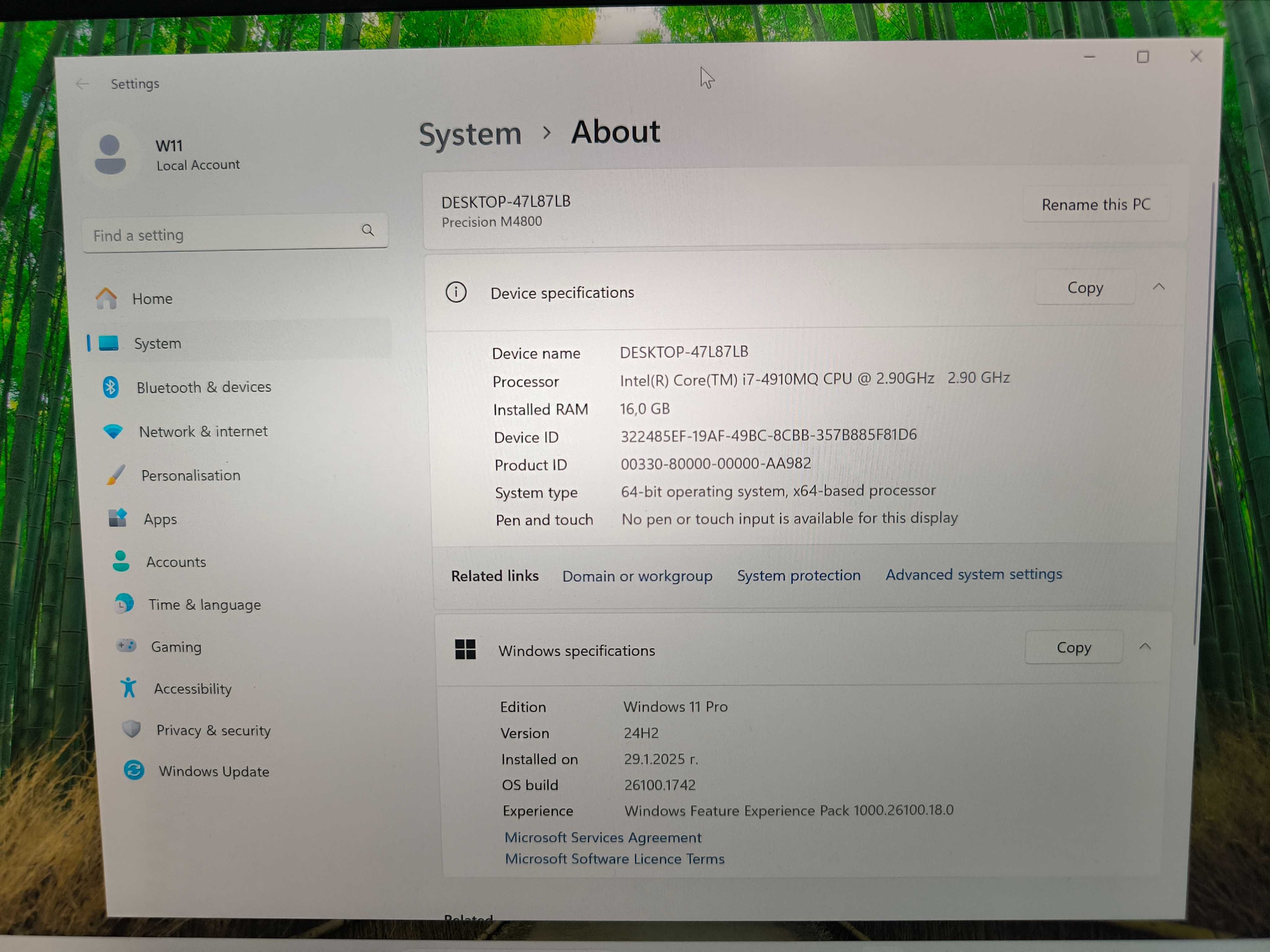Click the Precision M4800 model text
The height and width of the screenshot is (952, 1270).
pyautogui.click(x=491, y=222)
